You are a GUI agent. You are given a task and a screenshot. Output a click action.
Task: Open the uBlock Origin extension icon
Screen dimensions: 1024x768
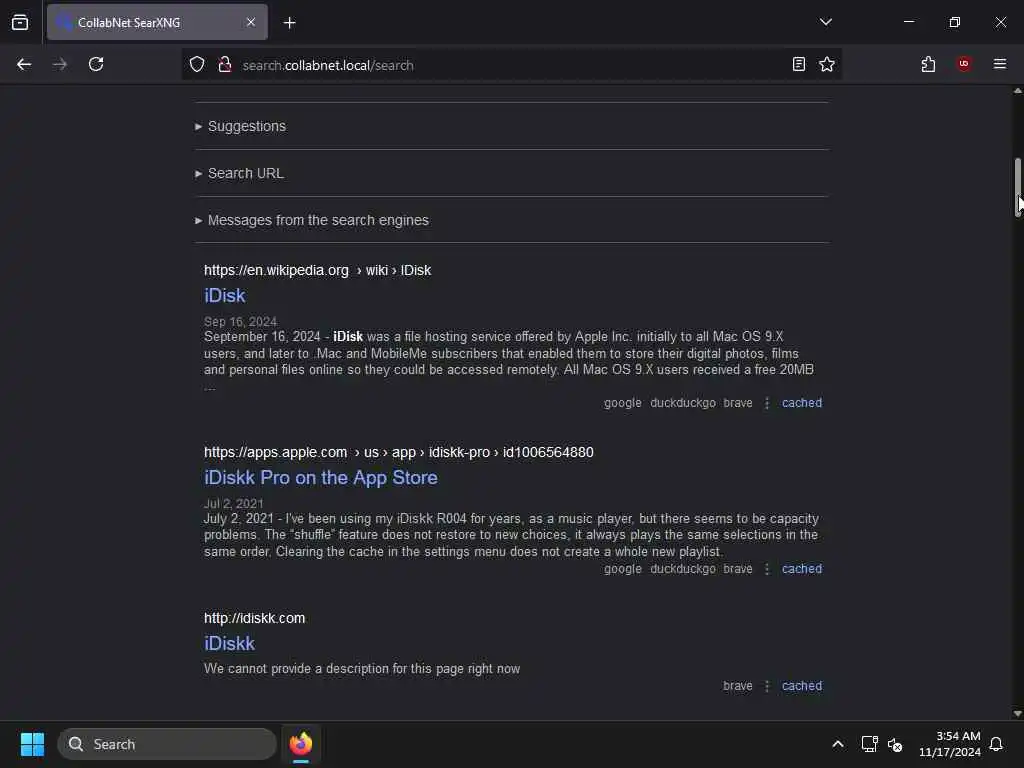point(964,64)
